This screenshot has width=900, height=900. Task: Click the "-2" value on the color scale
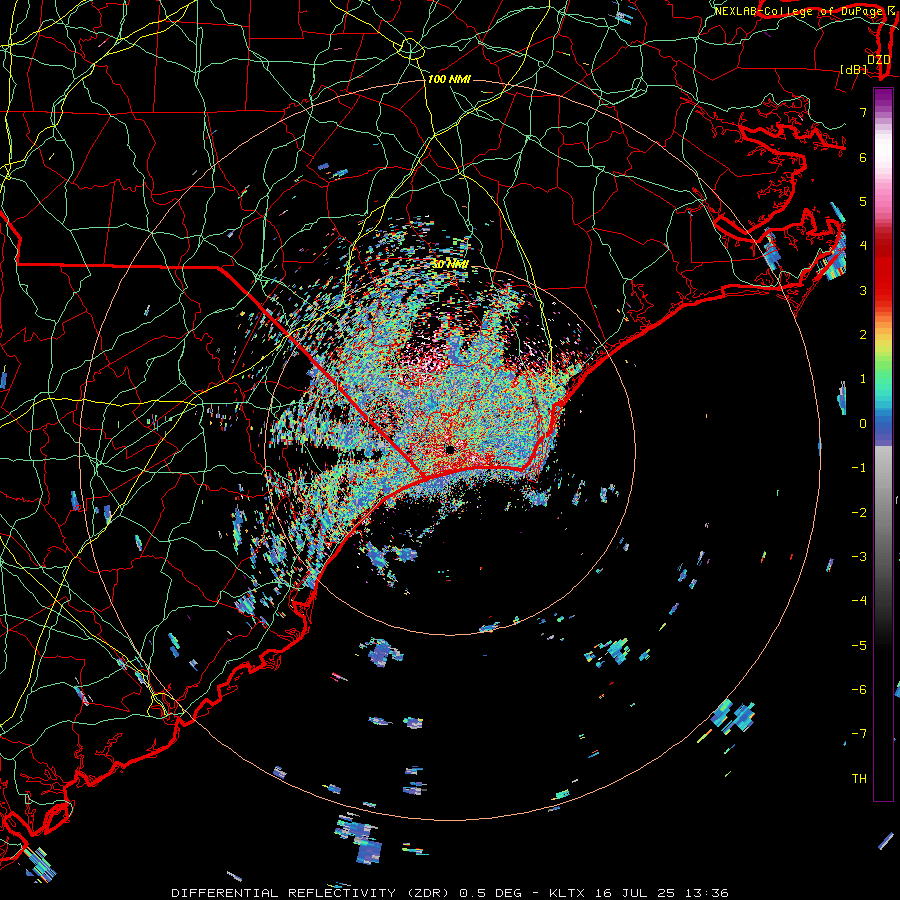[x=859, y=513]
